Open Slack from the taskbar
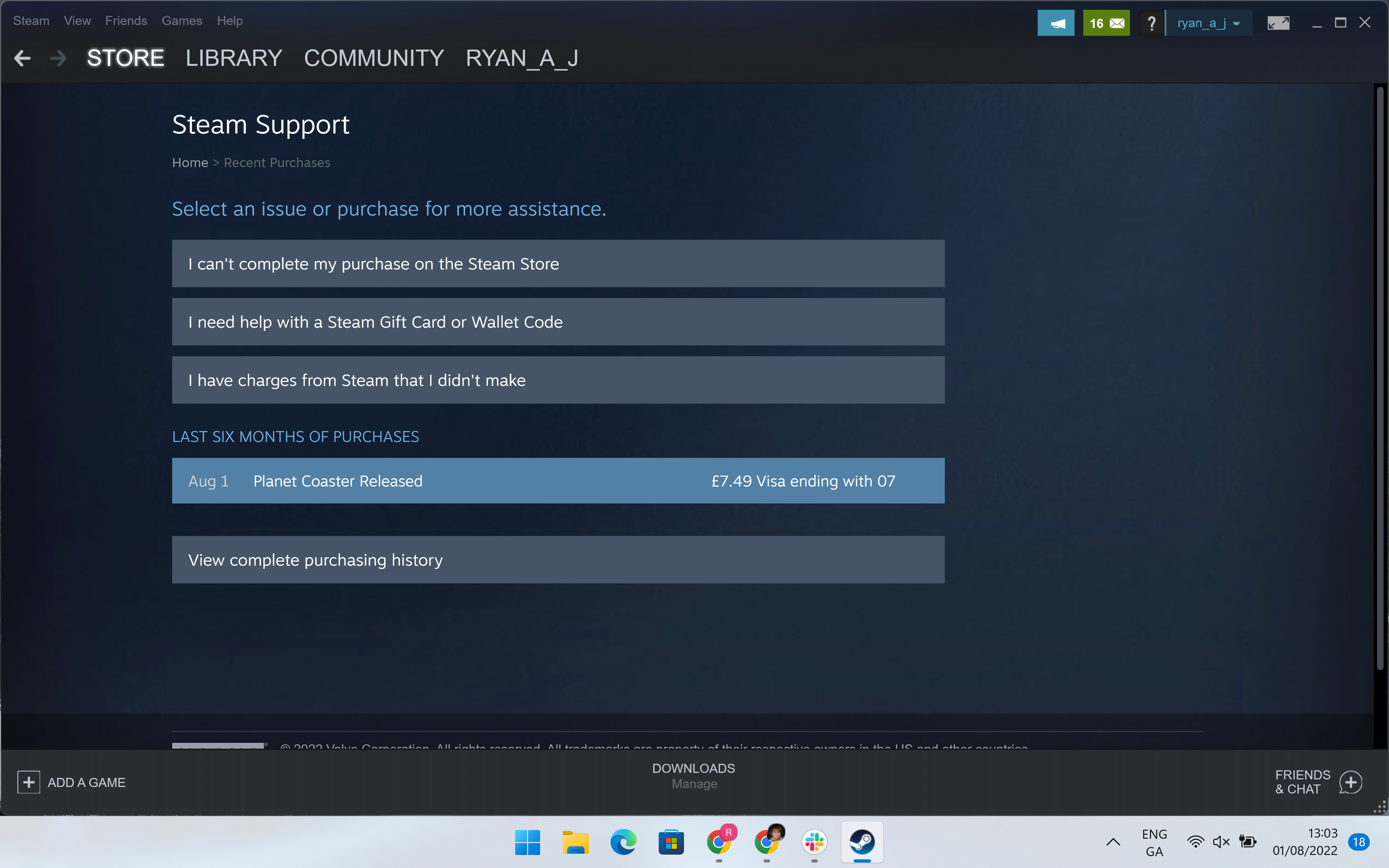 pyautogui.click(x=815, y=842)
